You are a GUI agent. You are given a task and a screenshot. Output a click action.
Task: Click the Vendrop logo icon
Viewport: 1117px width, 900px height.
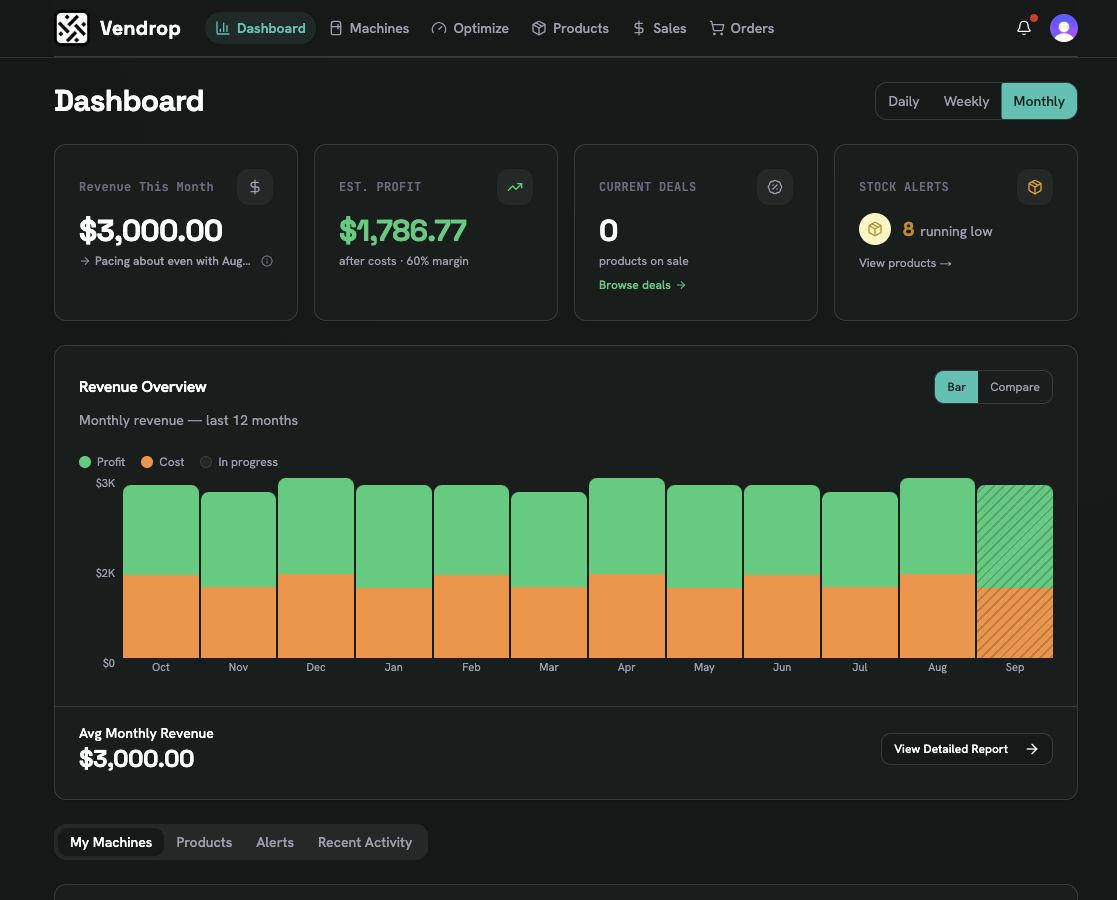72,29
